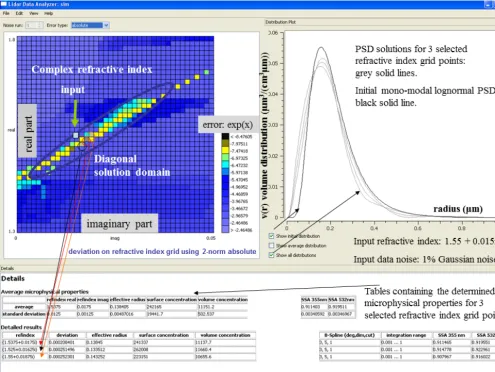This screenshot has width=495, height=372.
Task: Click volume concentration cell 10655.6
Action: pyautogui.click(x=225, y=357)
